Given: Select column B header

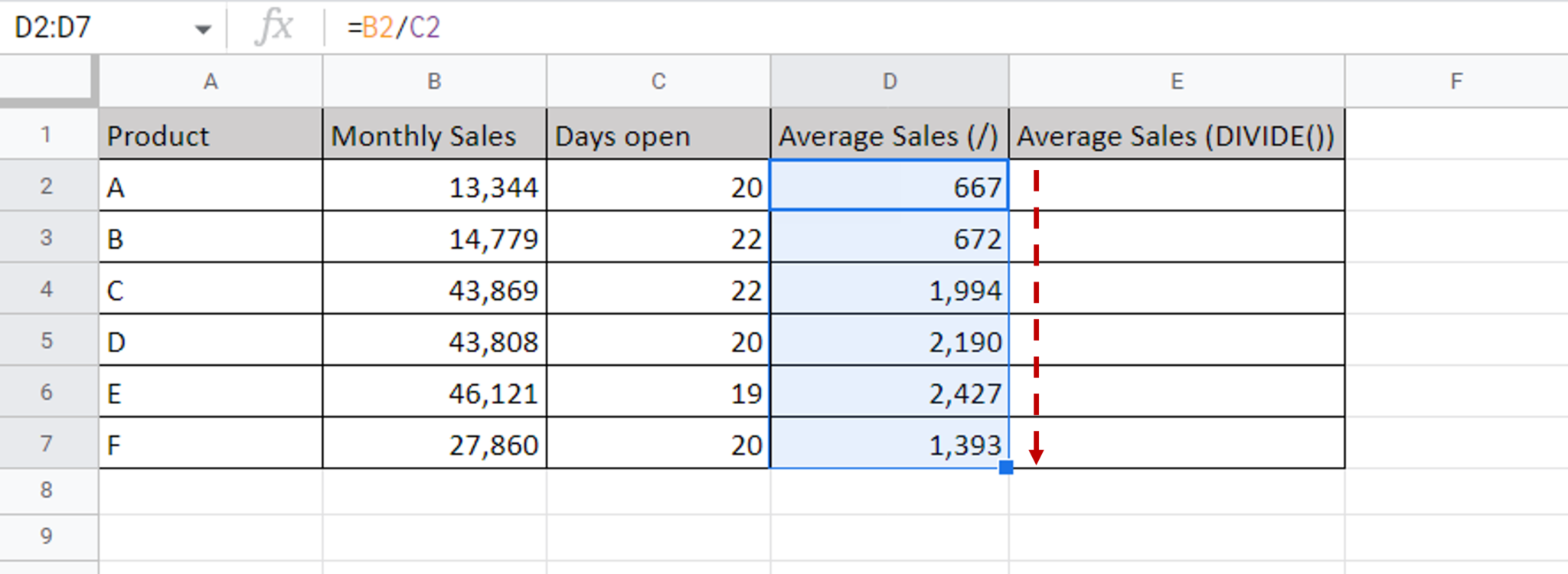Looking at the screenshot, I should [434, 81].
